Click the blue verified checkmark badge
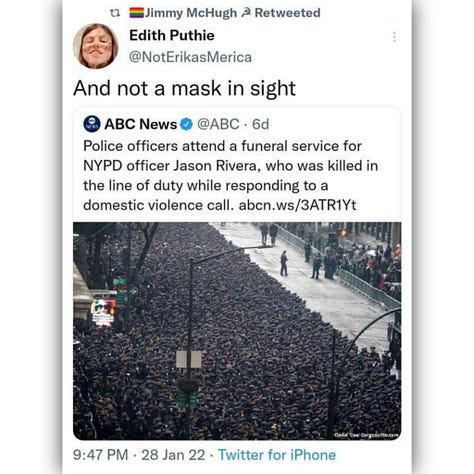Viewport: 474px width, 474px height. pyautogui.click(x=186, y=124)
